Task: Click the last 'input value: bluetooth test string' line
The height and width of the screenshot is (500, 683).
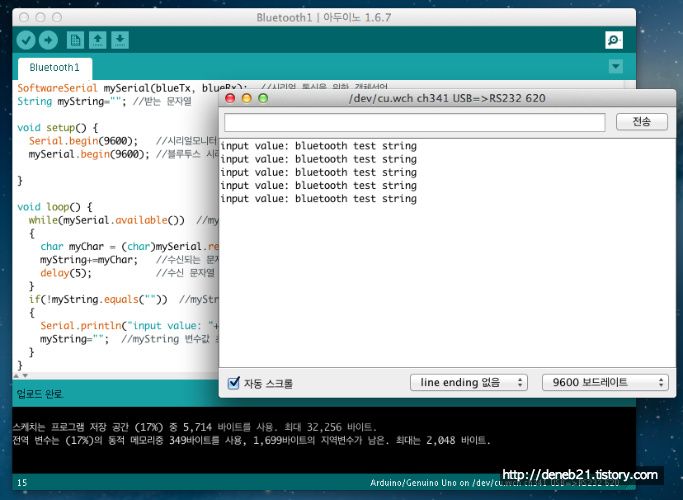Action: (x=318, y=199)
